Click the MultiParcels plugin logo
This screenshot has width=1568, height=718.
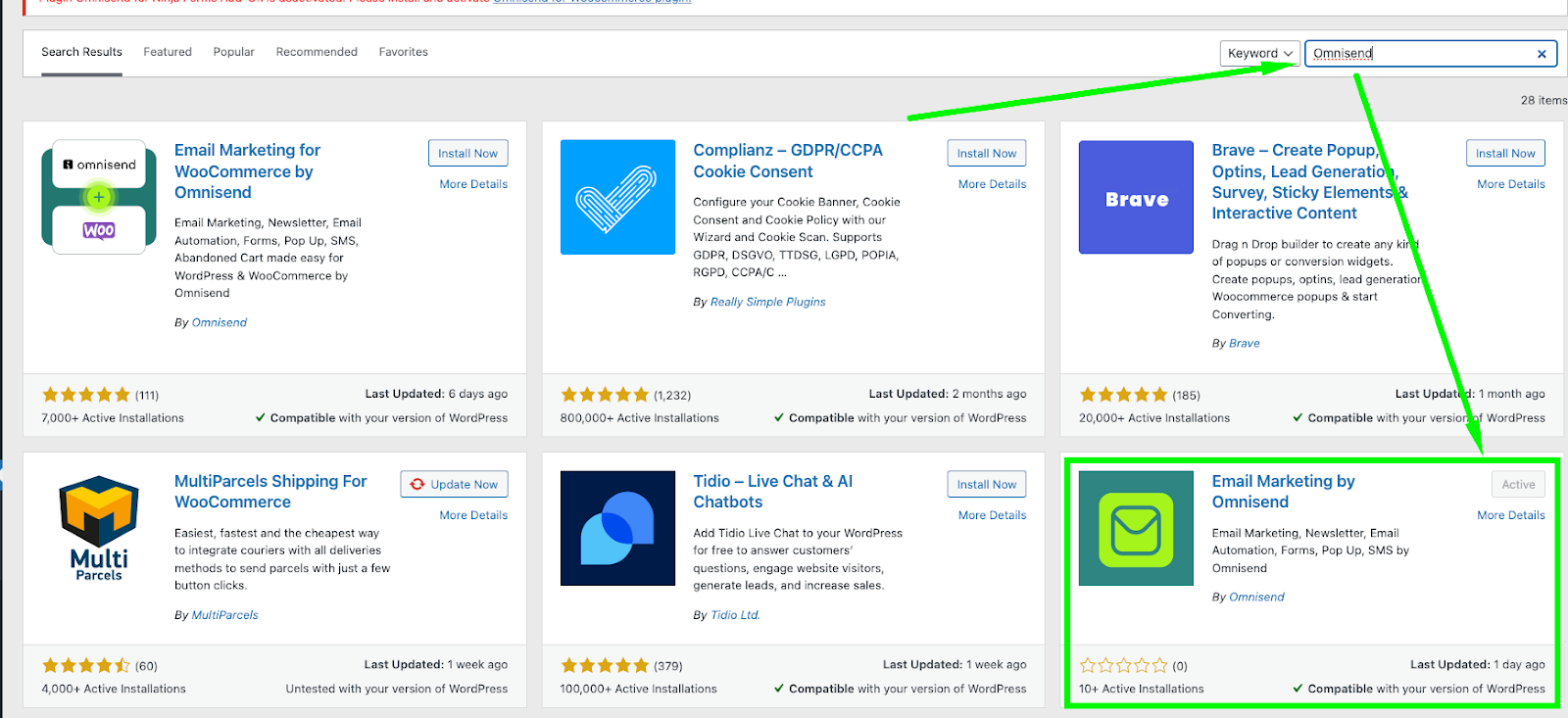click(x=98, y=528)
